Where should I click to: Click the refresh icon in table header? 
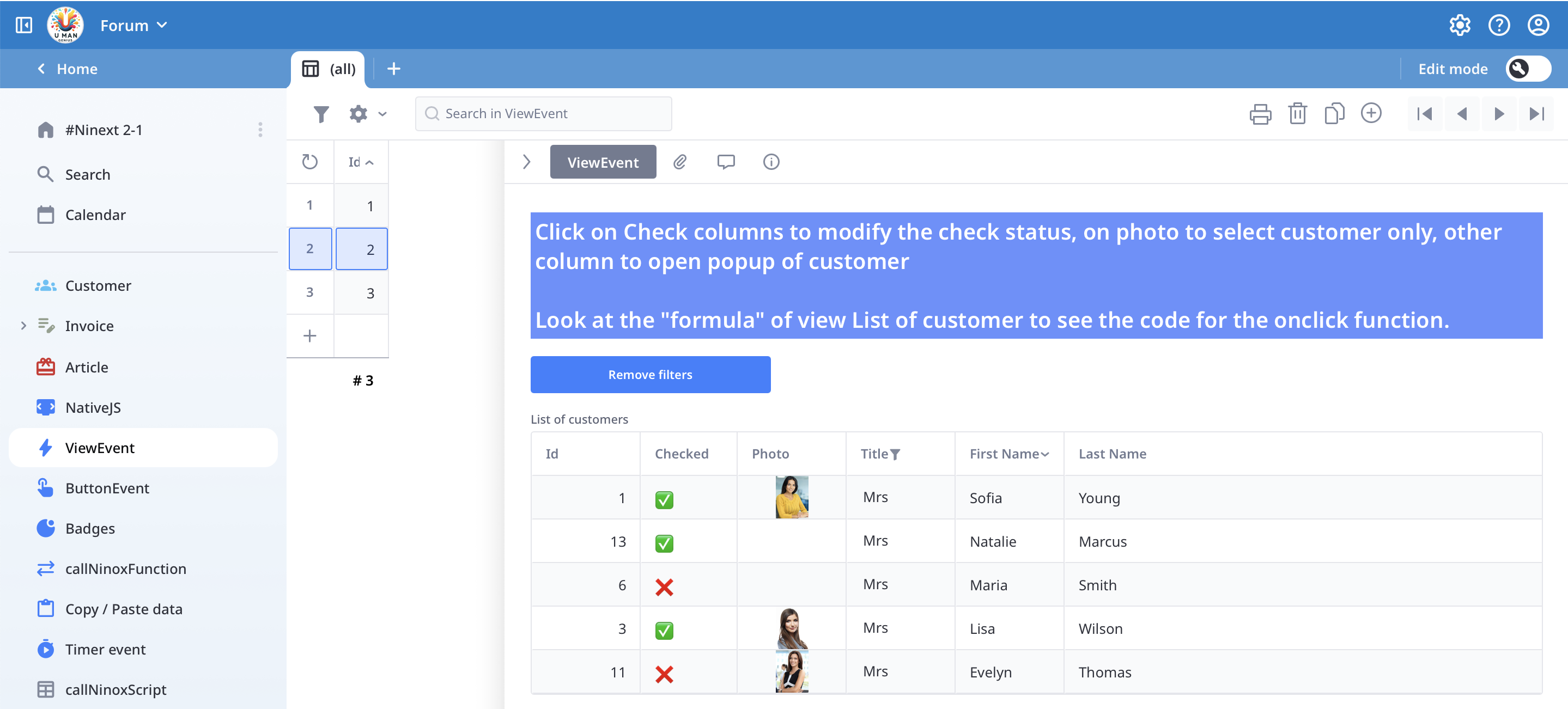coord(310,162)
